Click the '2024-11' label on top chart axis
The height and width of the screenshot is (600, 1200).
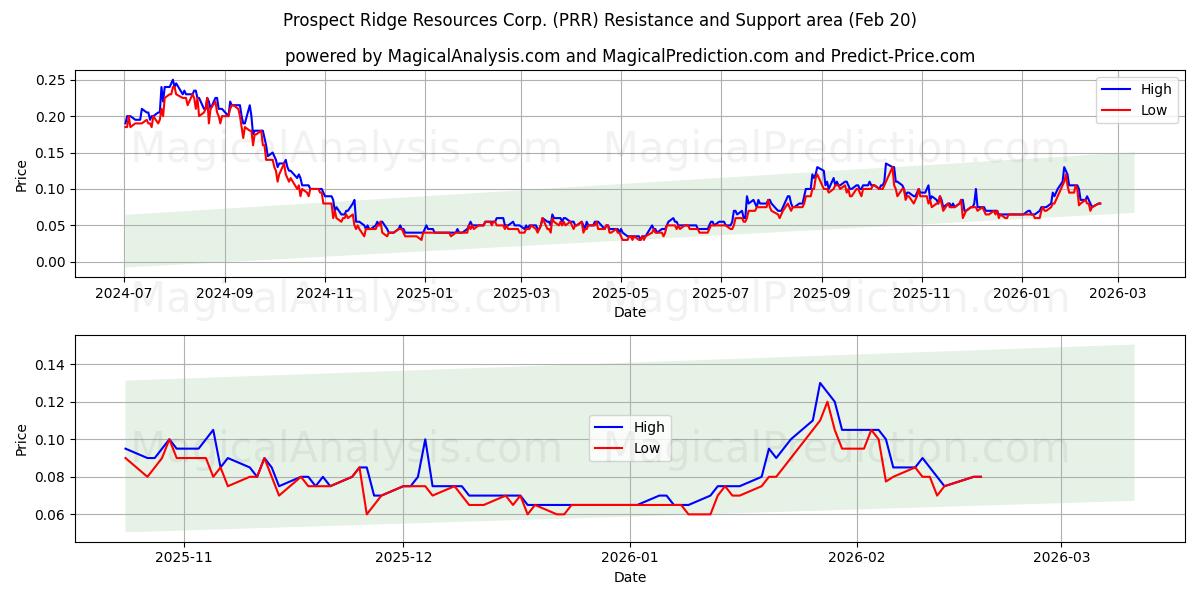click(324, 295)
